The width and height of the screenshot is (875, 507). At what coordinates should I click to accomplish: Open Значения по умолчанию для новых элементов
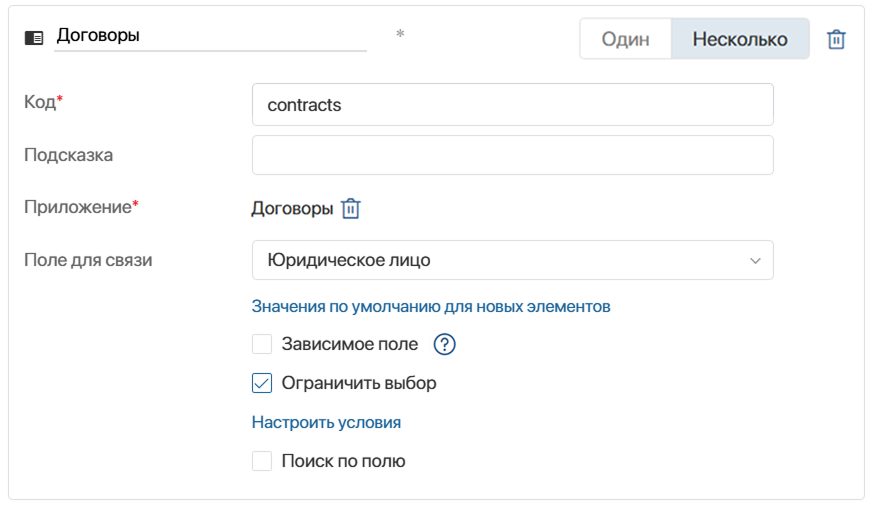pyautogui.click(x=431, y=306)
